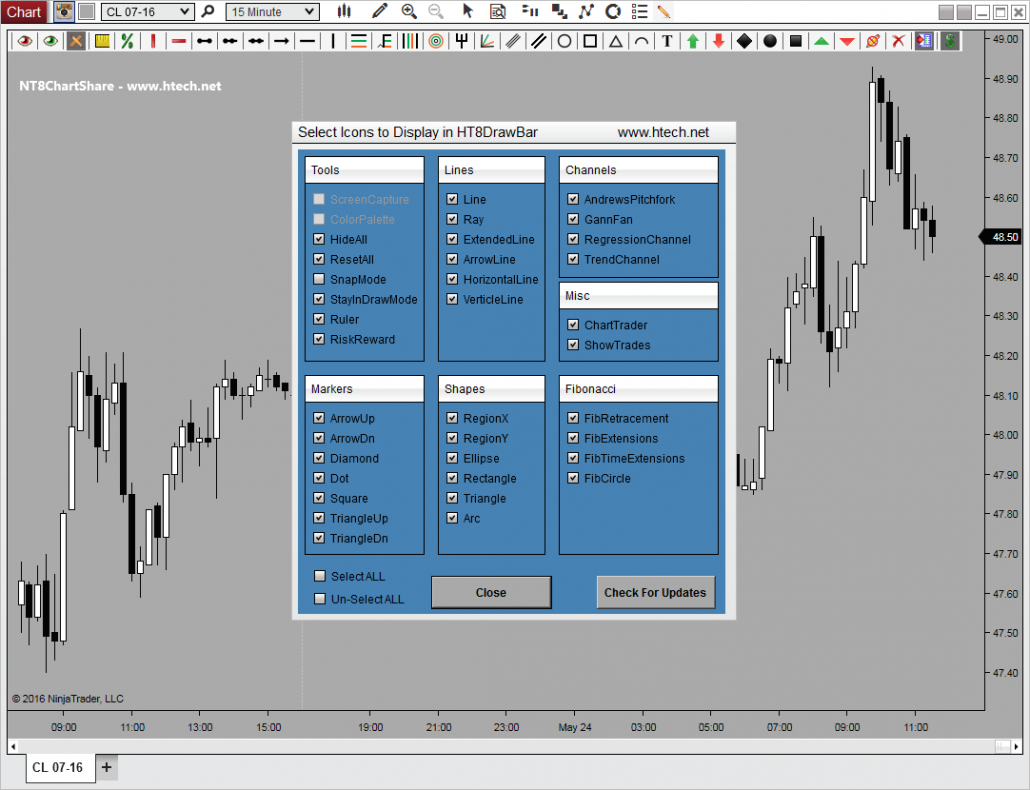The image size is (1030, 790).
Task: Click the 48.50 current price marker
Action: 1001,237
